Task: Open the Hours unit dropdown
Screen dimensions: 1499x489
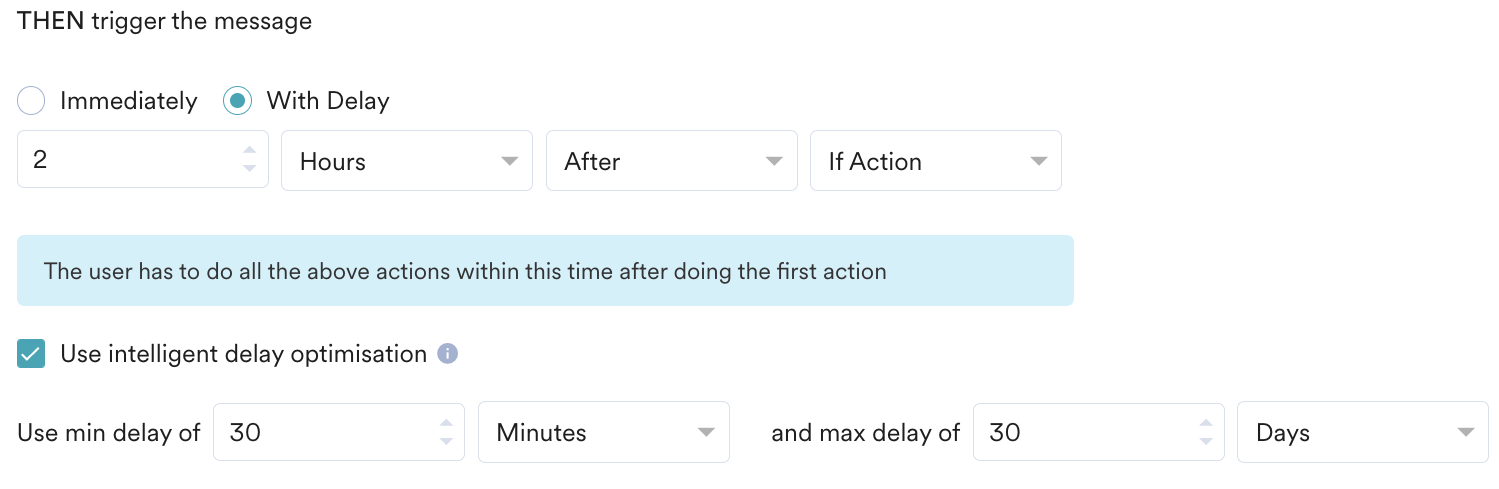Action: tap(406, 161)
